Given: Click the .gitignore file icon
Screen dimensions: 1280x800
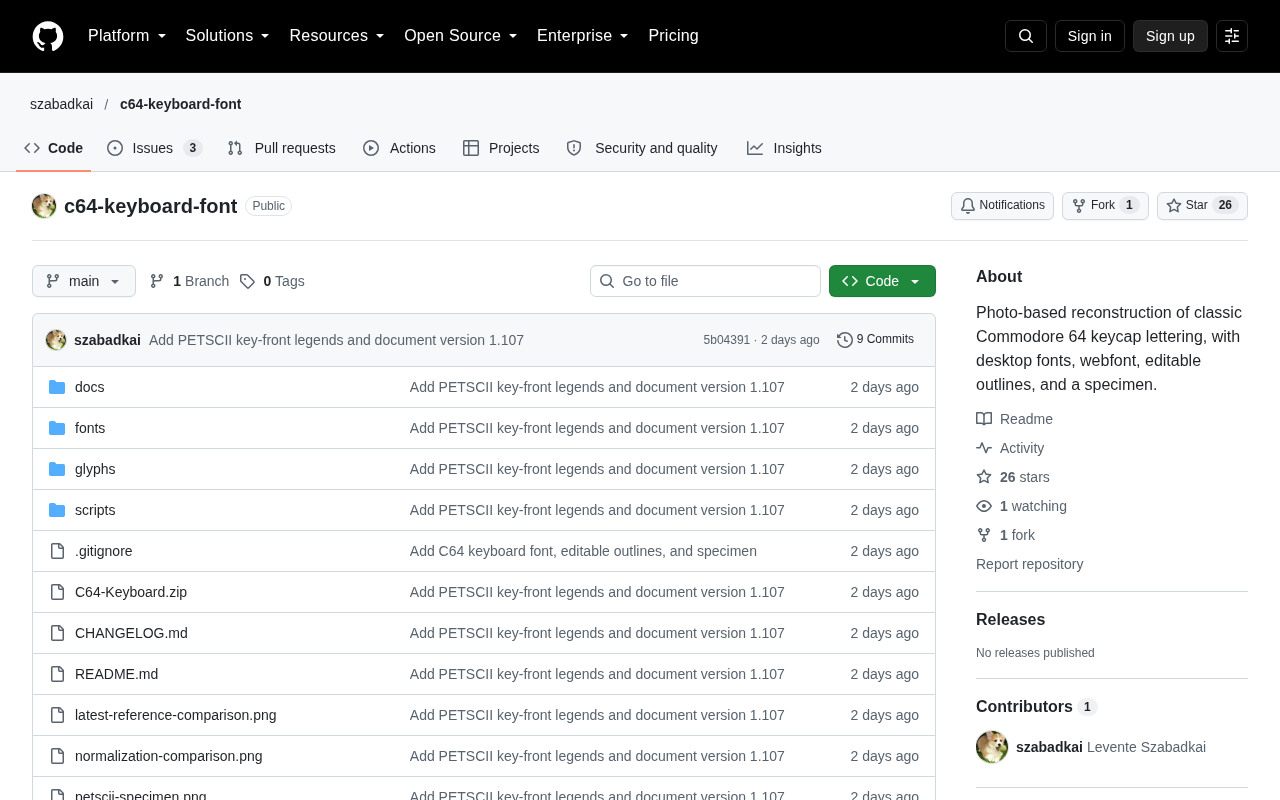Looking at the screenshot, I should 57,551.
